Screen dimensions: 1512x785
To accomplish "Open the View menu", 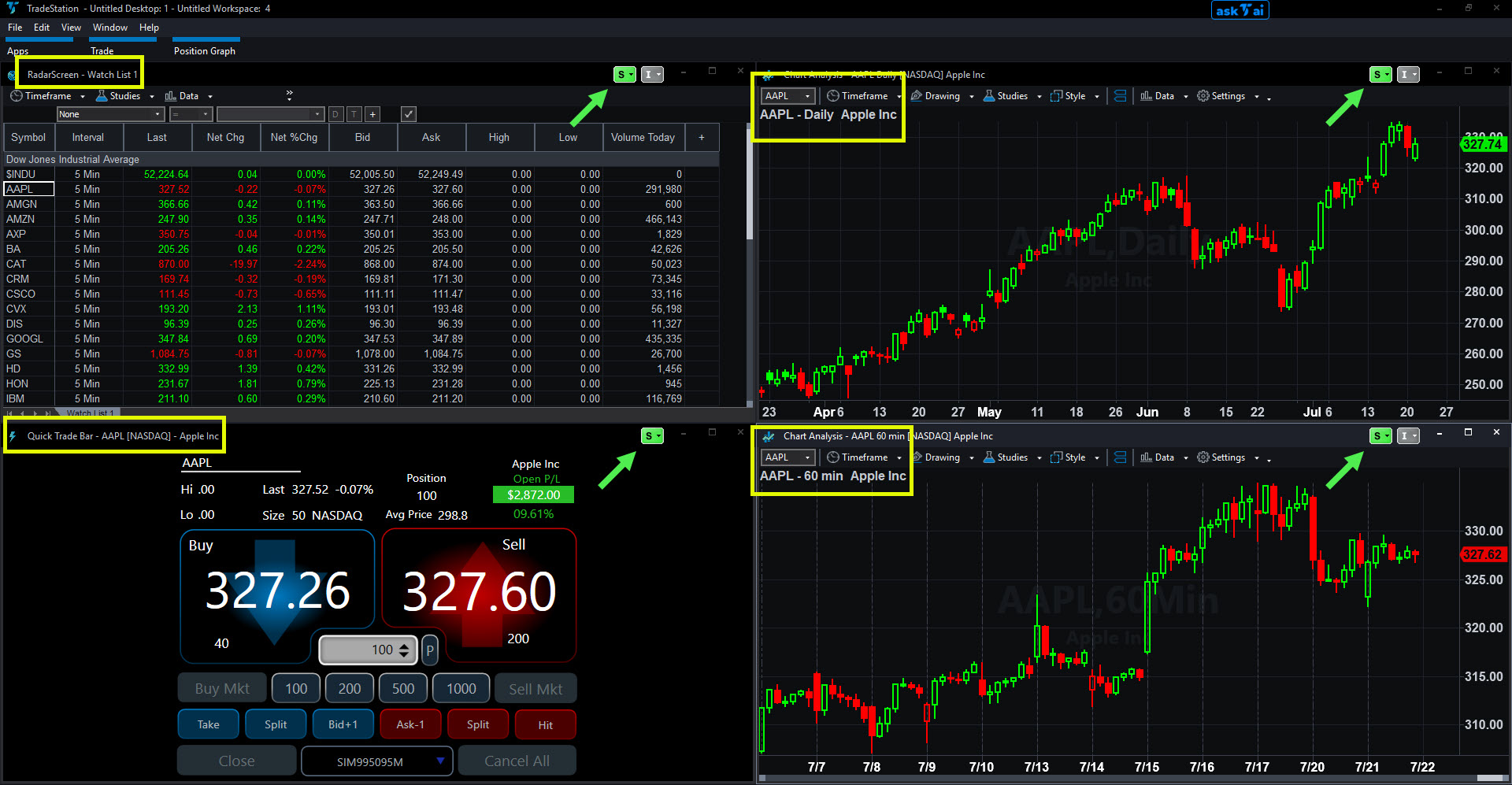I will [71, 28].
